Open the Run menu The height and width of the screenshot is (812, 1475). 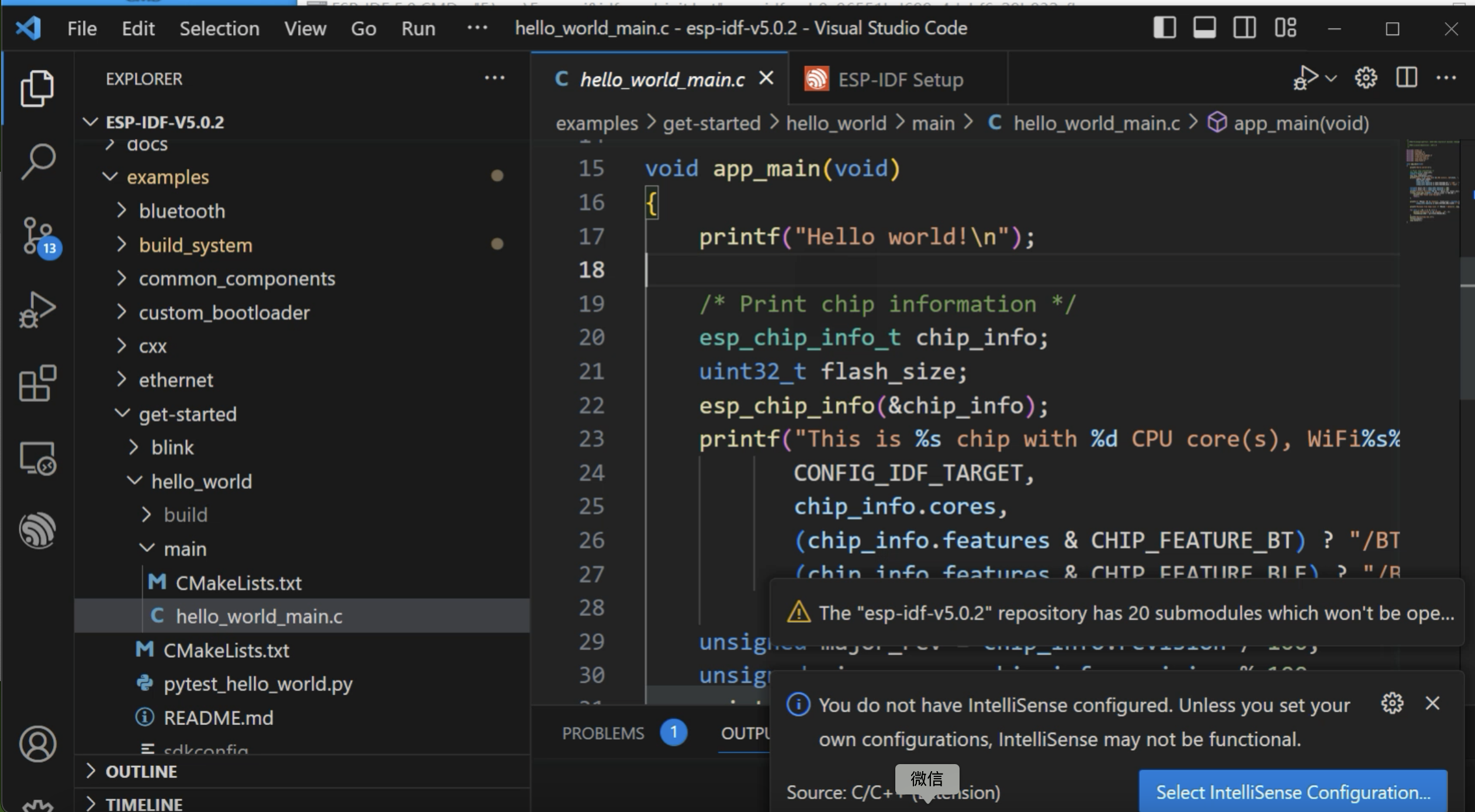click(418, 28)
